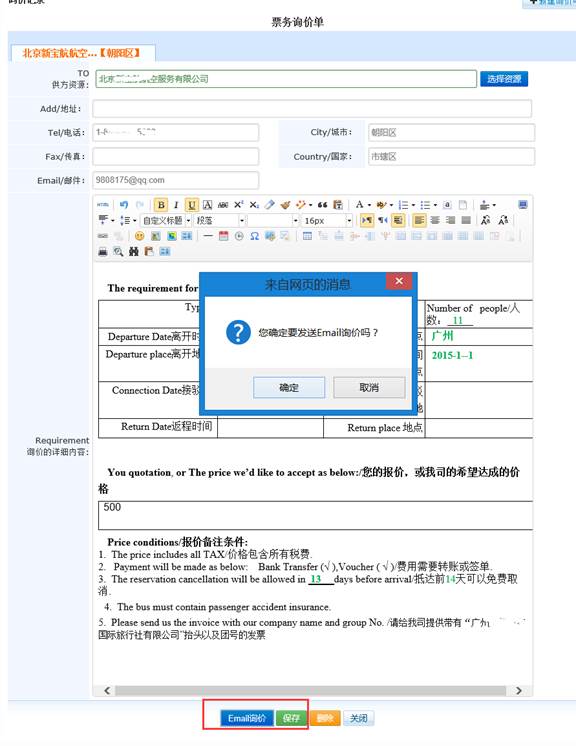
Task: Click 取消 in the message dialog
Action: (x=369, y=387)
